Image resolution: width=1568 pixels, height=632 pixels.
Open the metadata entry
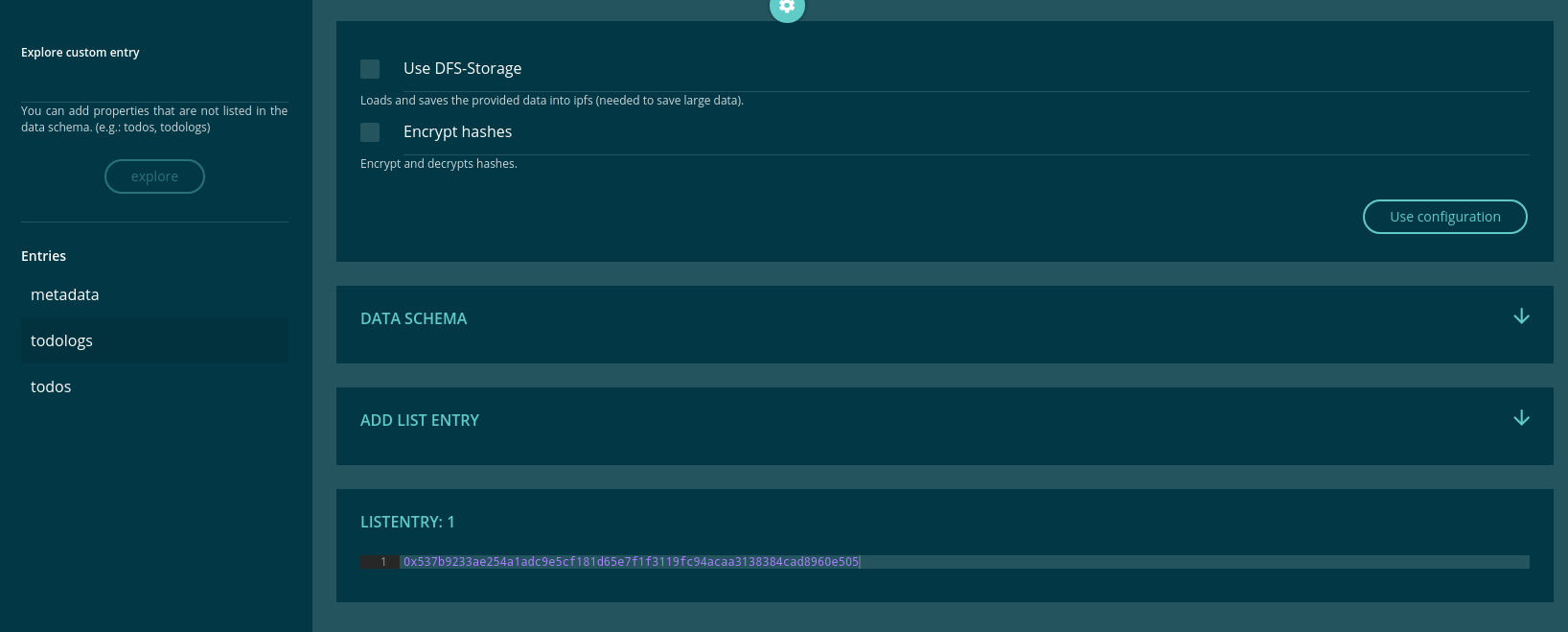pos(154,294)
